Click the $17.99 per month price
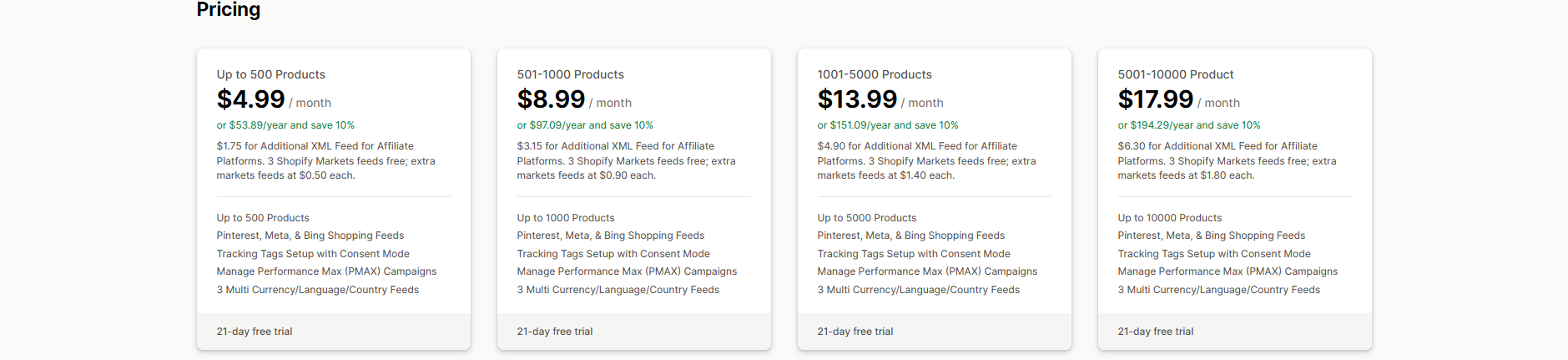1568x360 pixels. click(x=1156, y=99)
